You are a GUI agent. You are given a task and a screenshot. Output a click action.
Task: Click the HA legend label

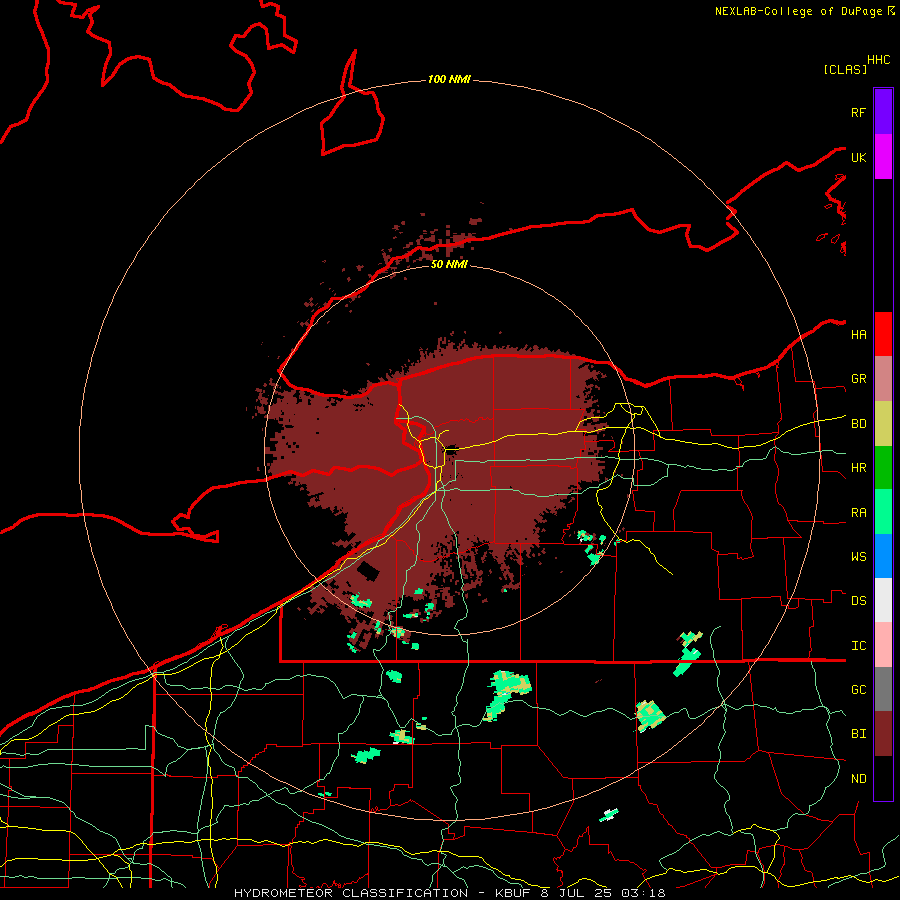(x=858, y=334)
